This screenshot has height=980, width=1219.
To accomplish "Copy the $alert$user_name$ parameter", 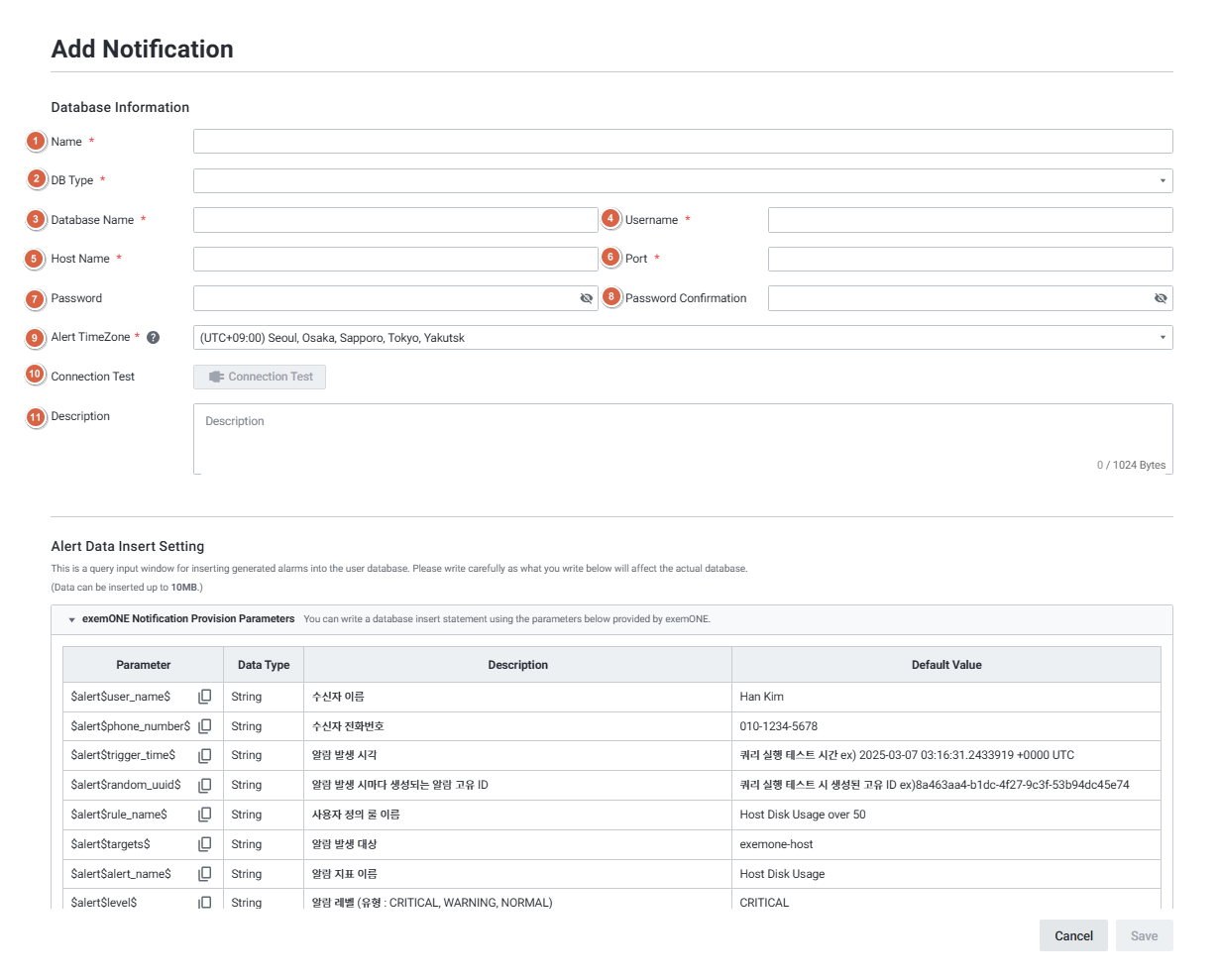I will click(x=205, y=697).
